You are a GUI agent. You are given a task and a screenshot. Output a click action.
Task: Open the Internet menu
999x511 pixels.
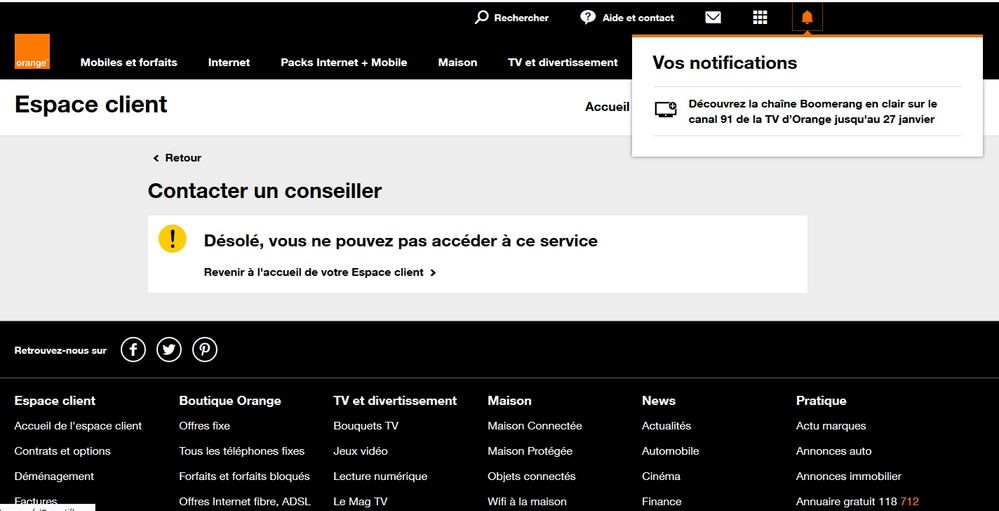pos(229,62)
